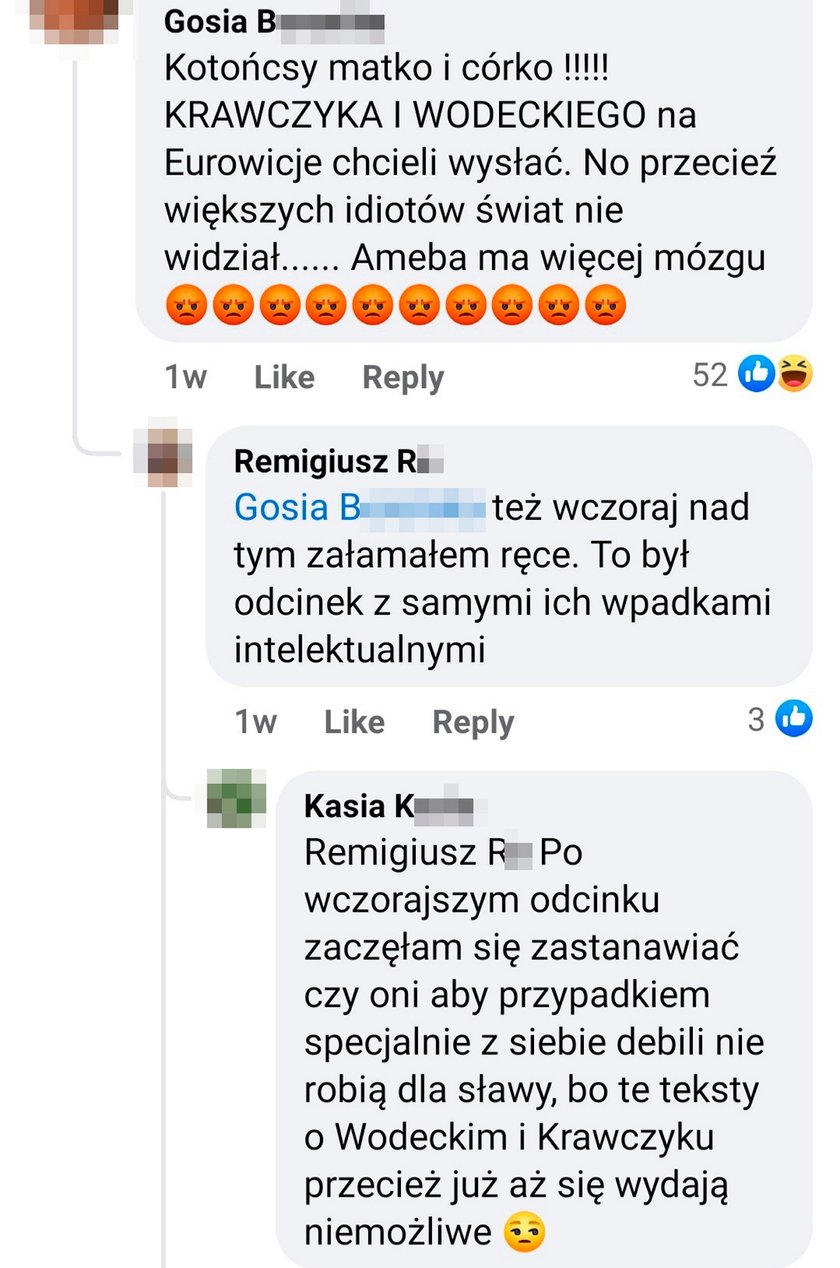View the 3 reactions count on Remigiusz's reply
The width and height of the screenshot is (840, 1268).
[x=757, y=719]
